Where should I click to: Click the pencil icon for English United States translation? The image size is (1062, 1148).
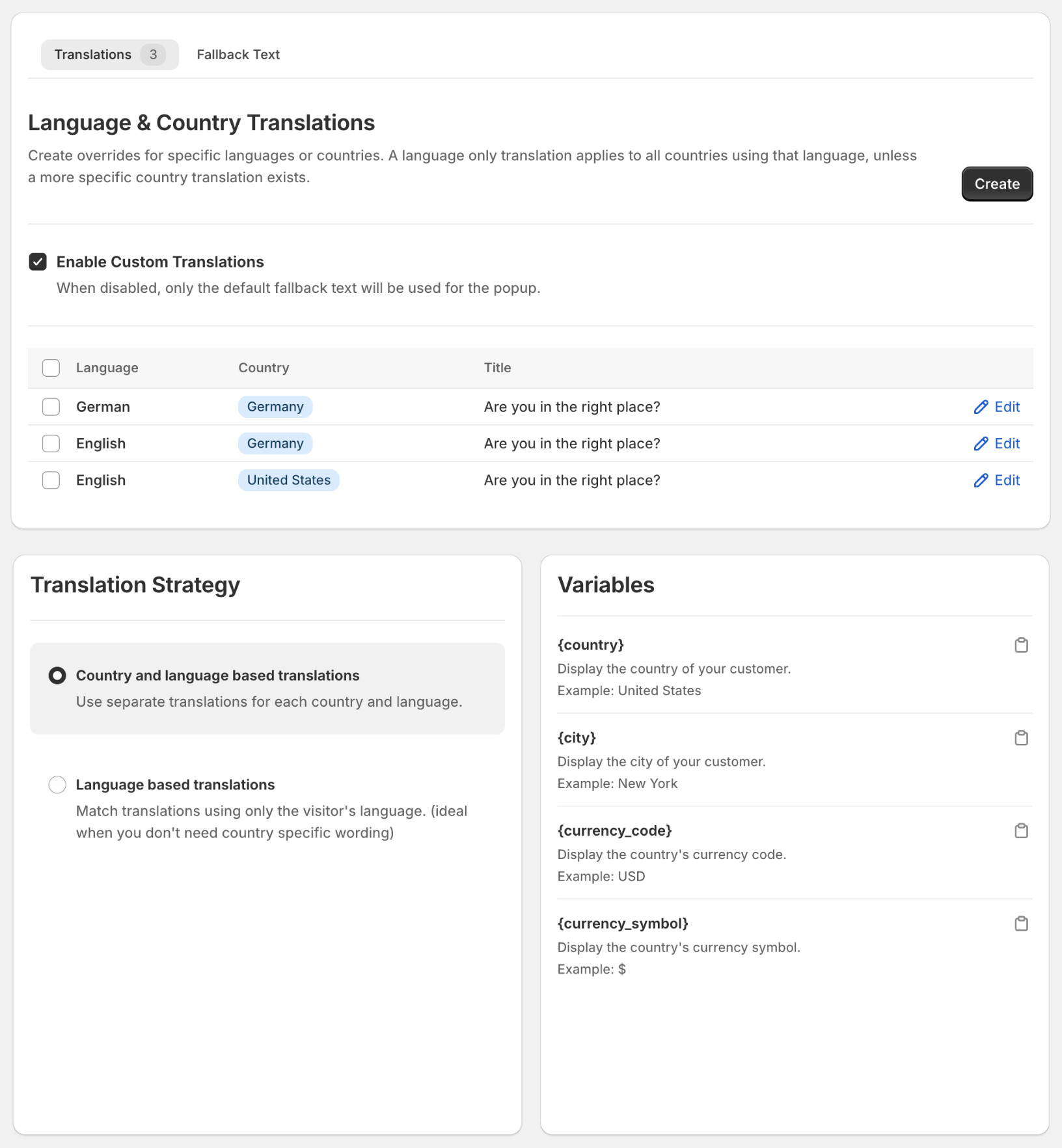981,480
